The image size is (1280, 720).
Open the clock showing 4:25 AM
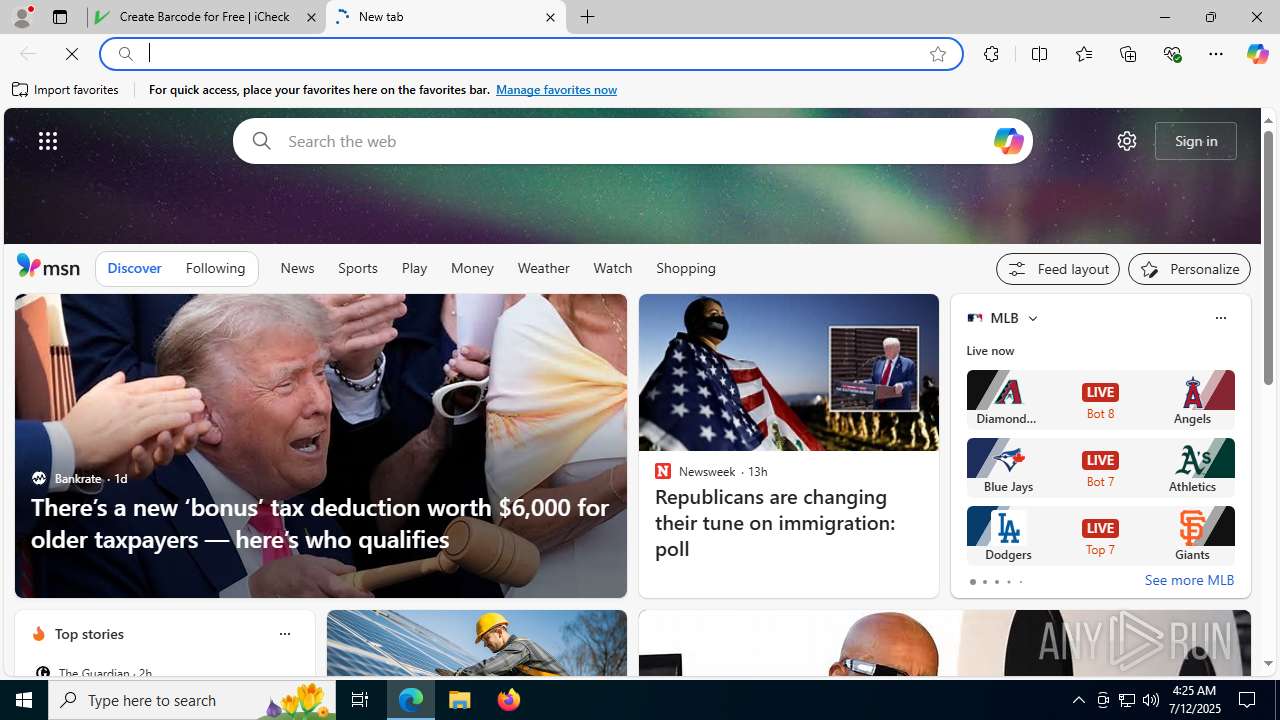coord(1194,700)
